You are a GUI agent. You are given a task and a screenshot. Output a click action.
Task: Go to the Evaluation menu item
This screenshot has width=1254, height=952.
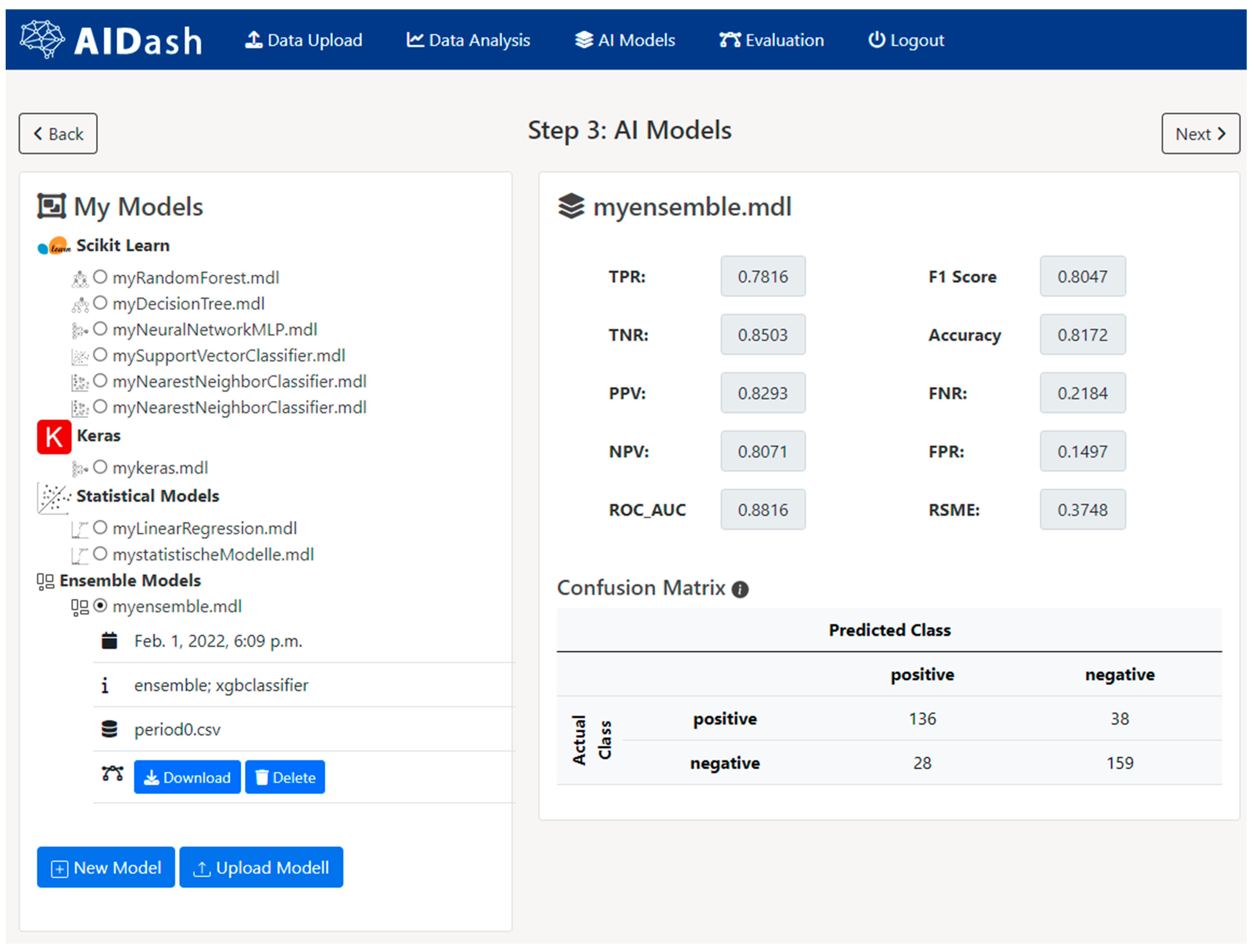(771, 40)
